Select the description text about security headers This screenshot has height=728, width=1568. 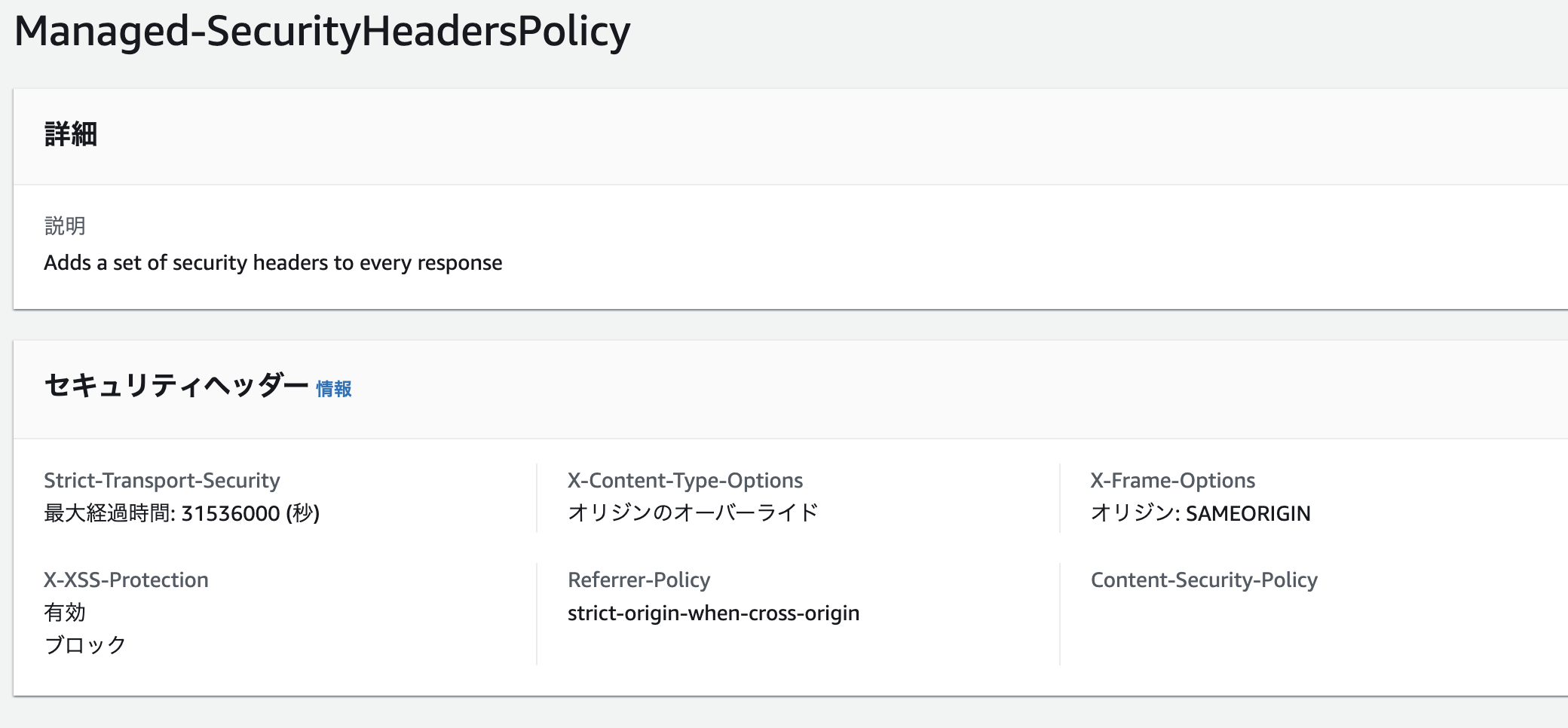tap(273, 263)
